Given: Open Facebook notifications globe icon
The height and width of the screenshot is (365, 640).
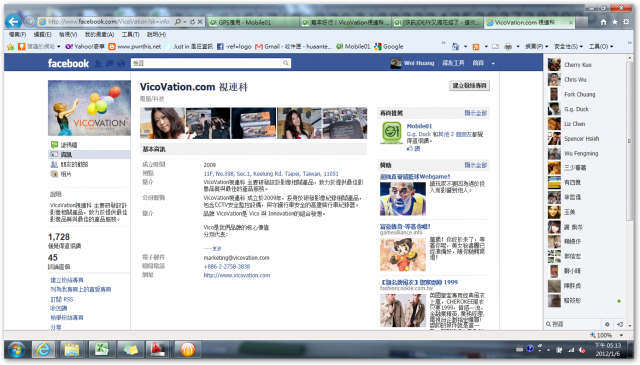Looking at the screenshot, I should pyautogui.click(x=121, y=63).
